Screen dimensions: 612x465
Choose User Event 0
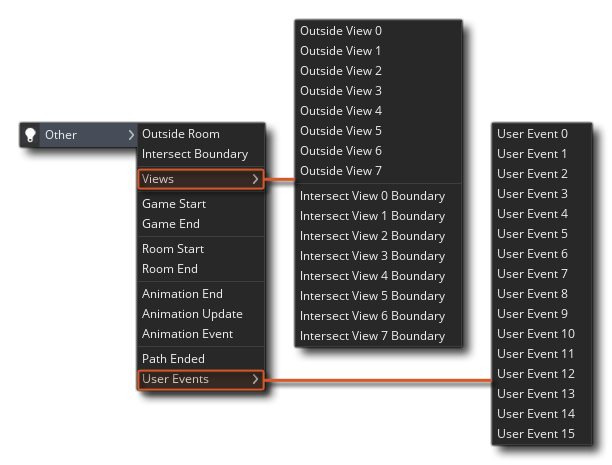tap(532, 134)
